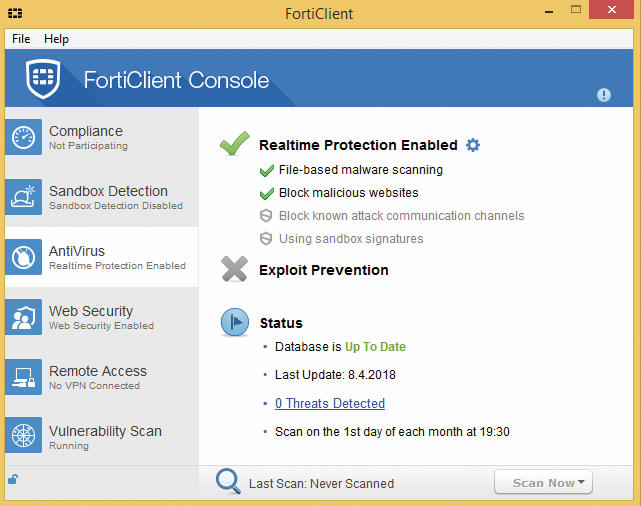Open the Web Security icon
Image resolution: width=641 pixels, height=506 pixels.
[23, 317]
